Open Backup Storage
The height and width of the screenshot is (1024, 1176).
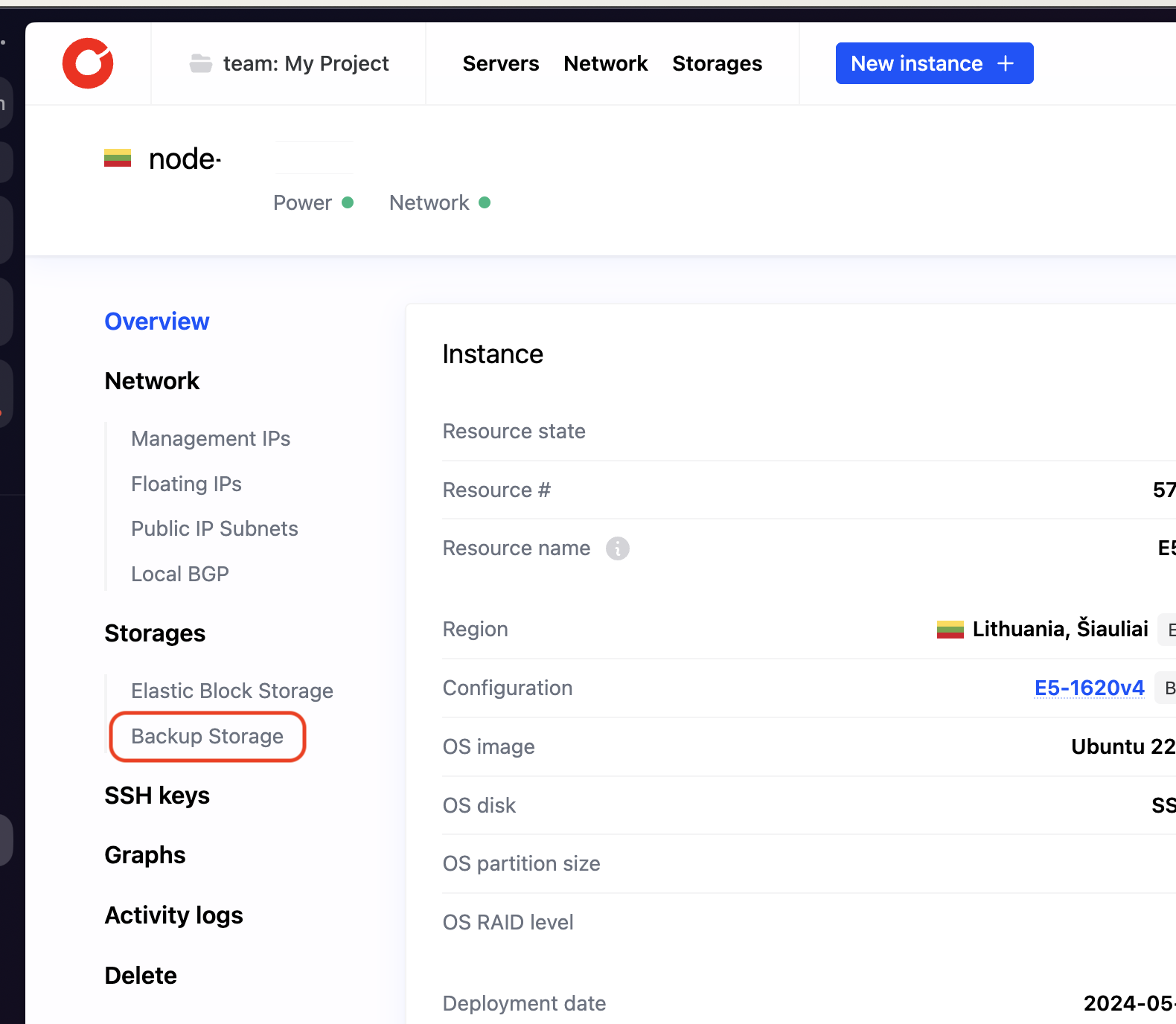coord(208,737)
